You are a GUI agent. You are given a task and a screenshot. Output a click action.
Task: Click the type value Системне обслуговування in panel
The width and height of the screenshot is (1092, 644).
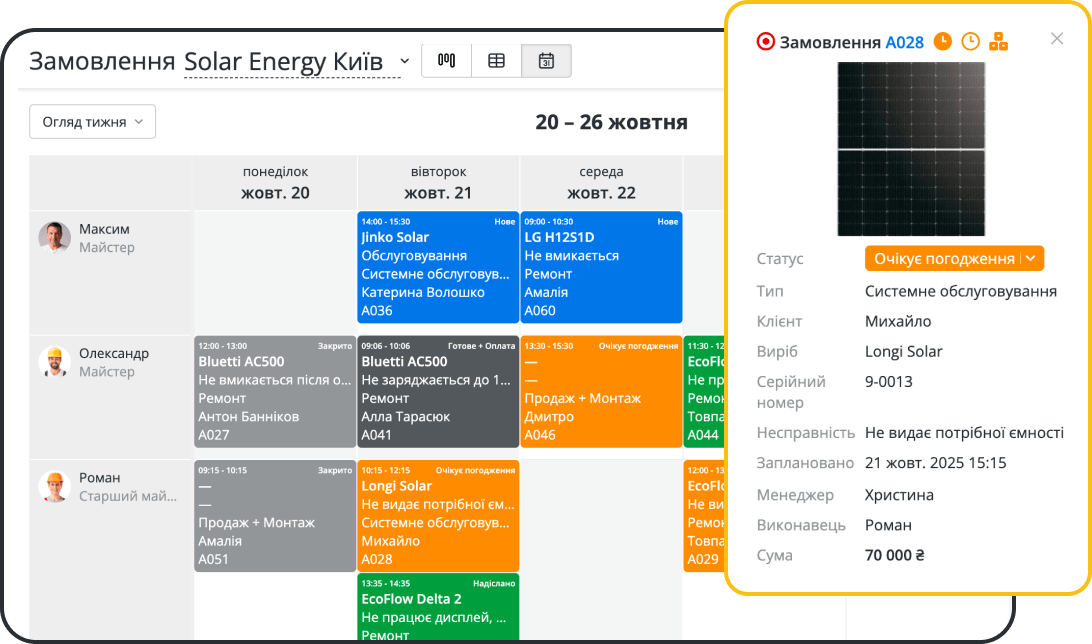(961, 291)
